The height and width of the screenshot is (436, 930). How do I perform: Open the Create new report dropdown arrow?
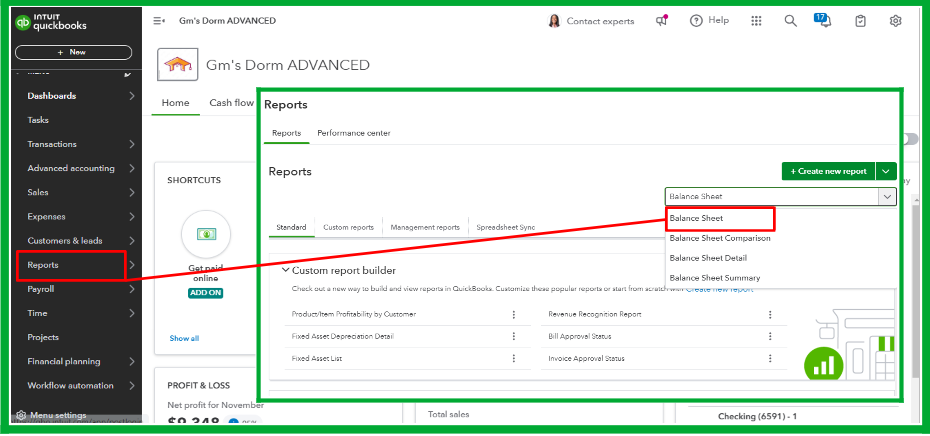(886, 171)
